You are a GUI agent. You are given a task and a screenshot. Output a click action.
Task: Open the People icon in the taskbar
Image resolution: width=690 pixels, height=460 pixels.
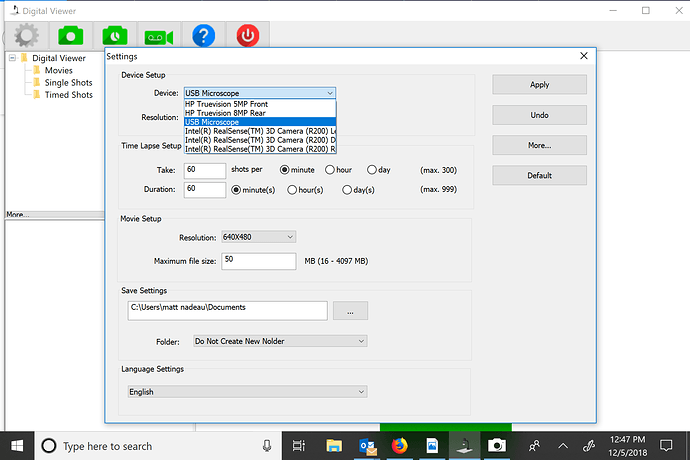click(x=534, y=446)
